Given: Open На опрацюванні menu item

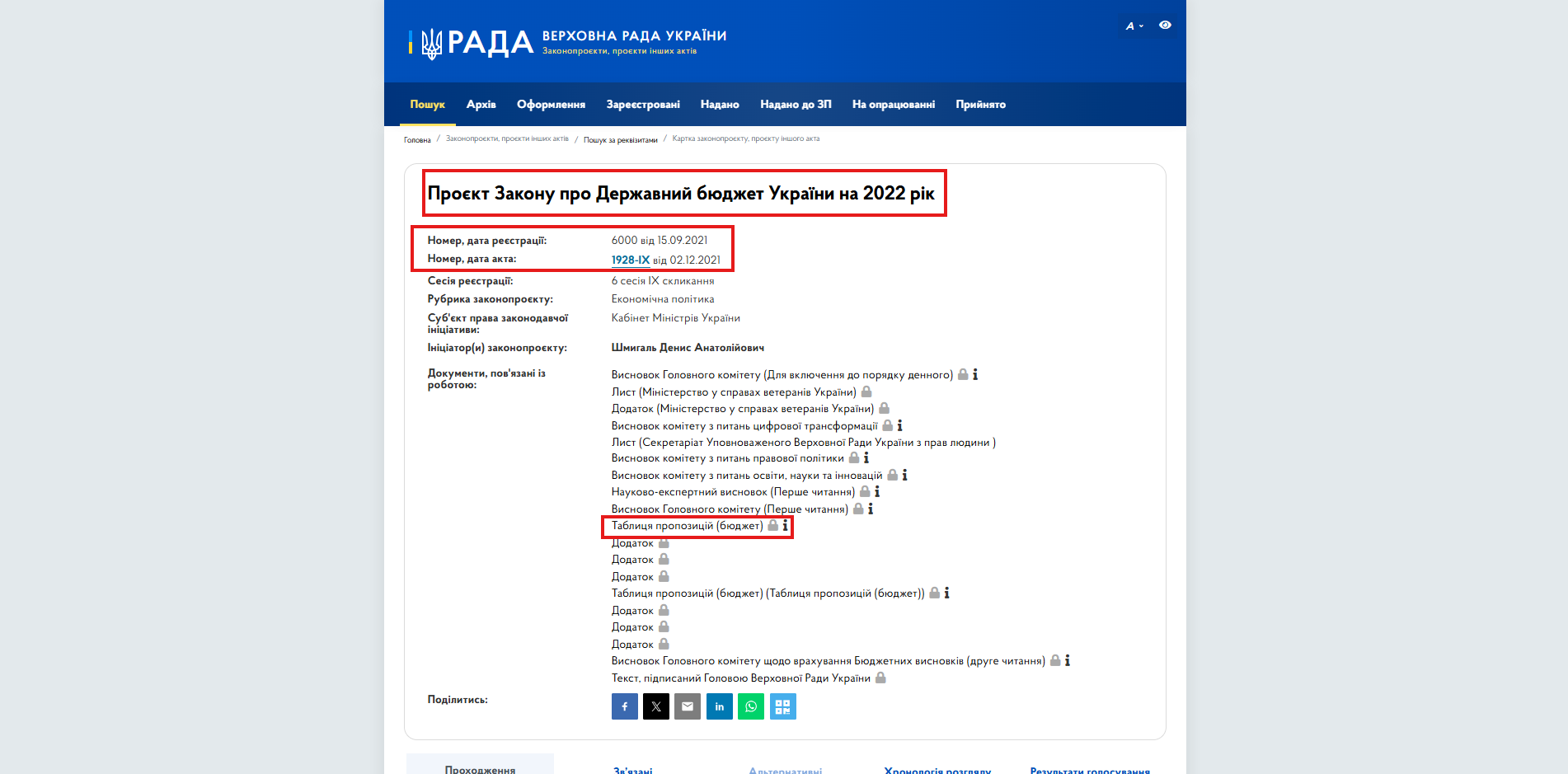Looking at the screenshot, I should click(894, 104).
